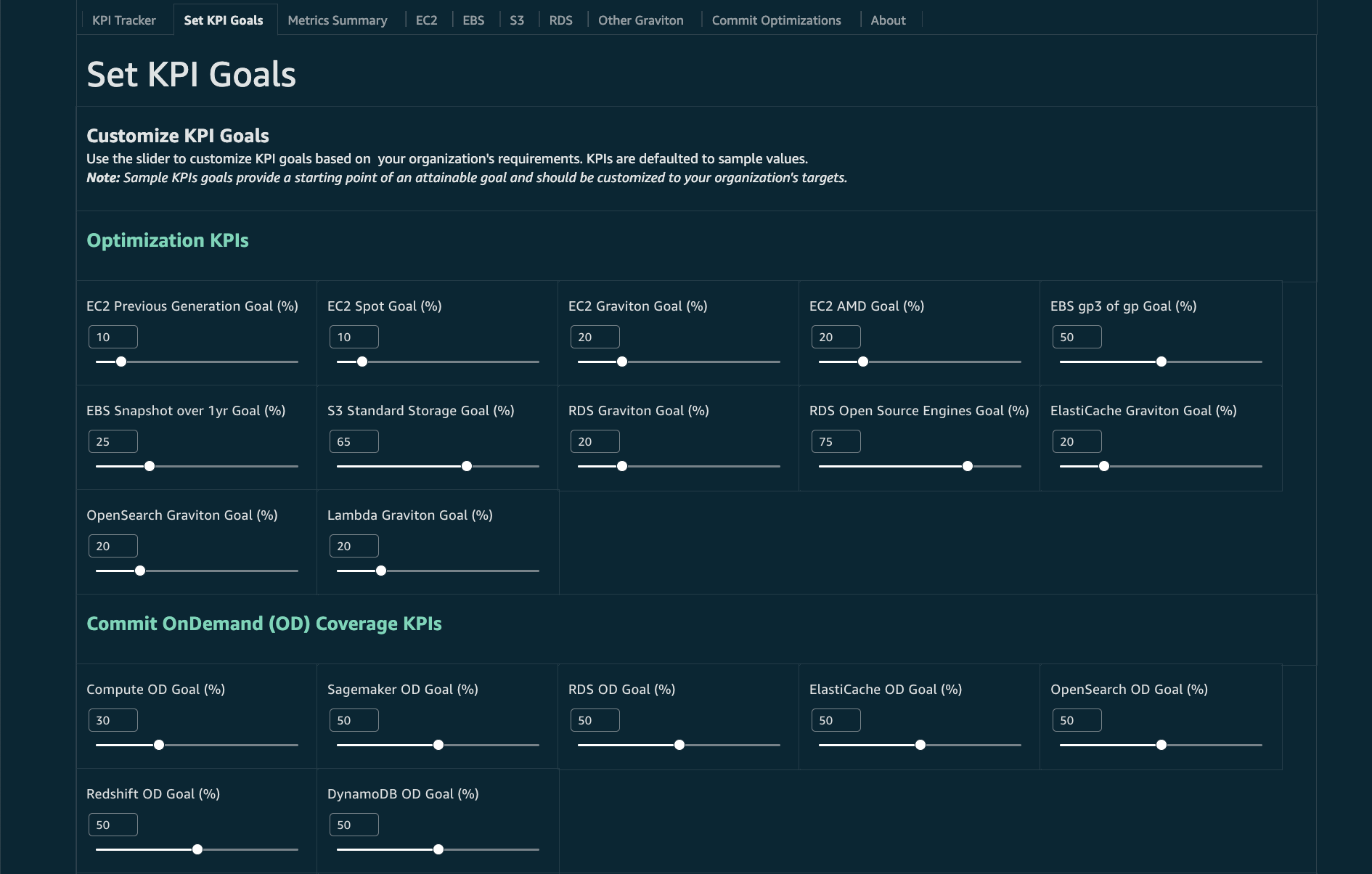Click EC2 Graviton Goal slider handle
The width and height of the screenshot is (1372, 874).
point(622,362)
